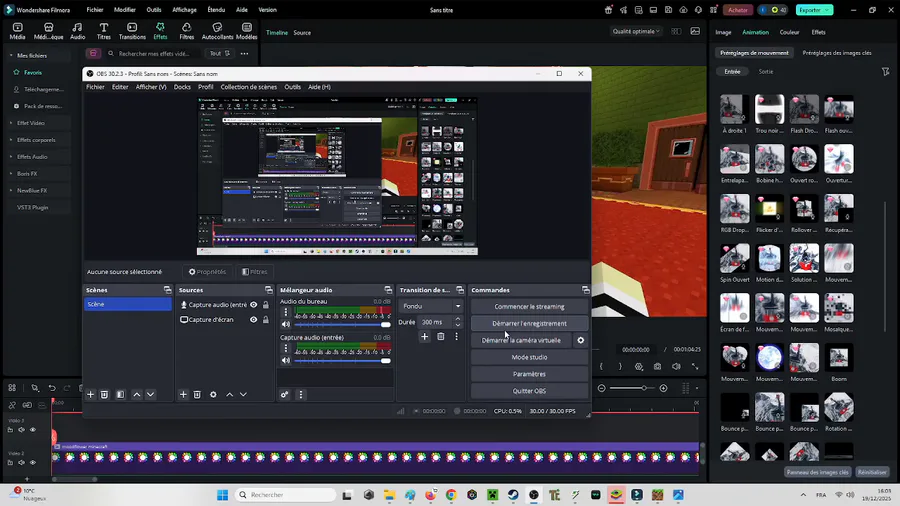The width and height of the screenshot is (900, 506).
Task: Open virtual camera settings gear in OBS
Action: (x=581, y=340)
